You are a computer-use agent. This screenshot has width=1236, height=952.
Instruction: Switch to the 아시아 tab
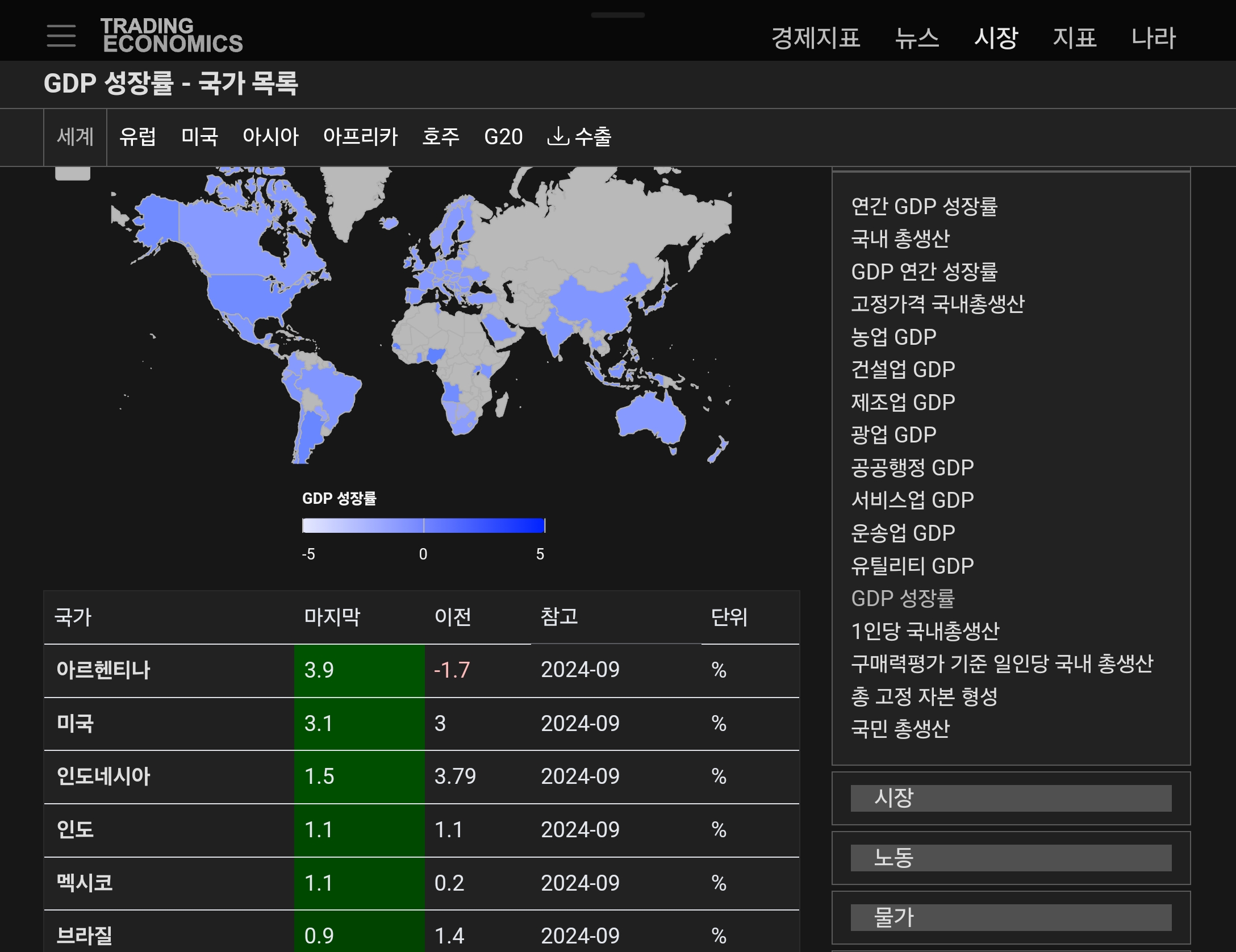click(x=270, y=137)
